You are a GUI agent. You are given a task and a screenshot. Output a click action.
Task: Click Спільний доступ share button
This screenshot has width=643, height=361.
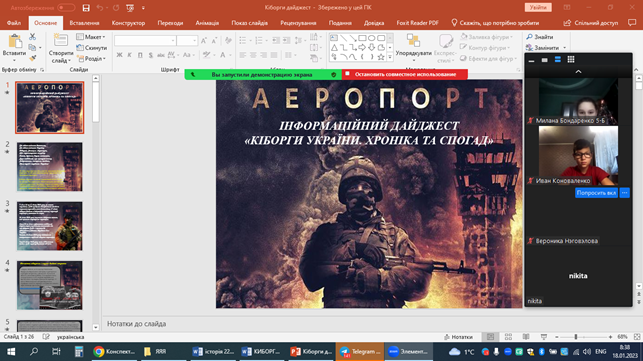591,23
